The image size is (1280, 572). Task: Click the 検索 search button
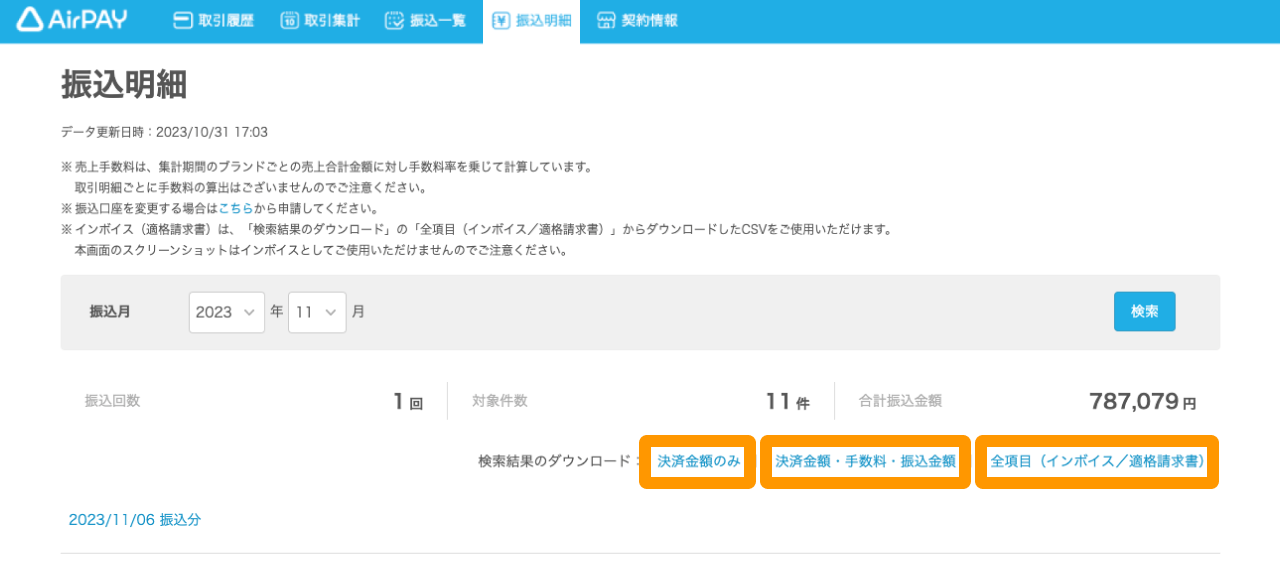(1145, 311)
